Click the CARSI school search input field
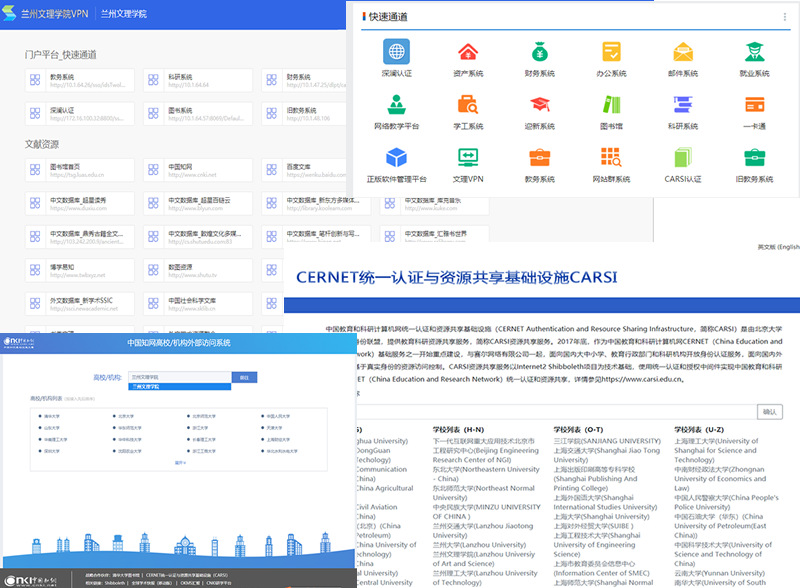This screenshot has width=800, height=588. pos(556,412)
